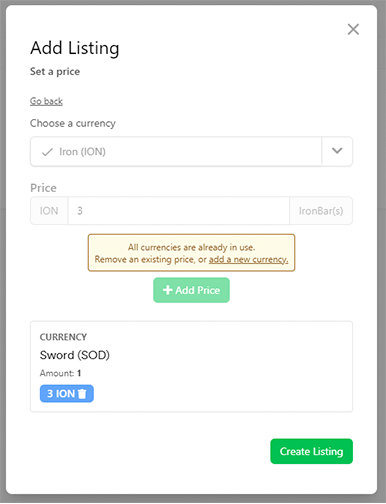Click the Amount: 1 text
The height and width of the screenshot is (504, 386).
click(x=60, y=373)
